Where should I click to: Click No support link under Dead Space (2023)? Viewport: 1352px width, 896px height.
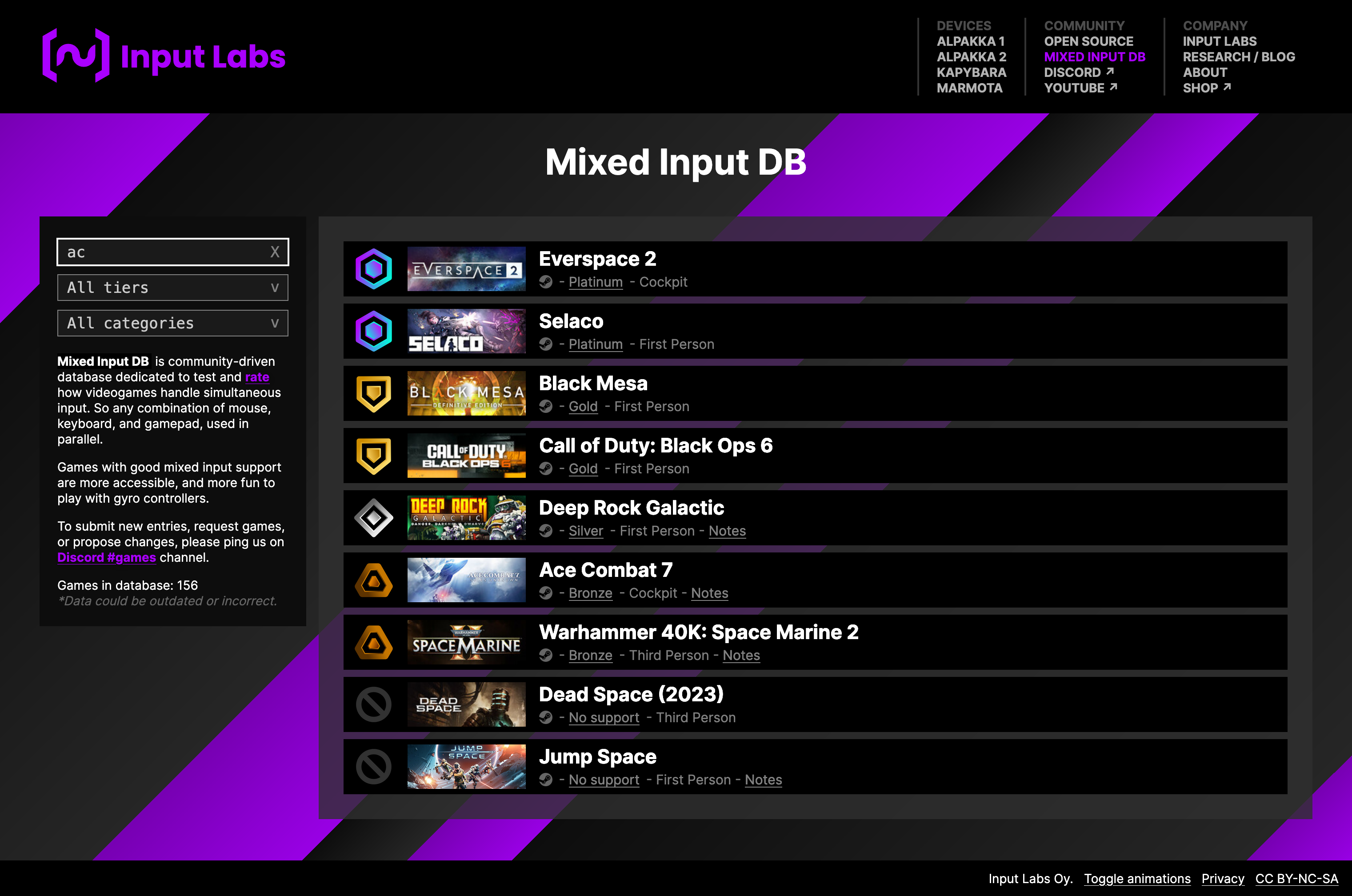pos(604,718)
